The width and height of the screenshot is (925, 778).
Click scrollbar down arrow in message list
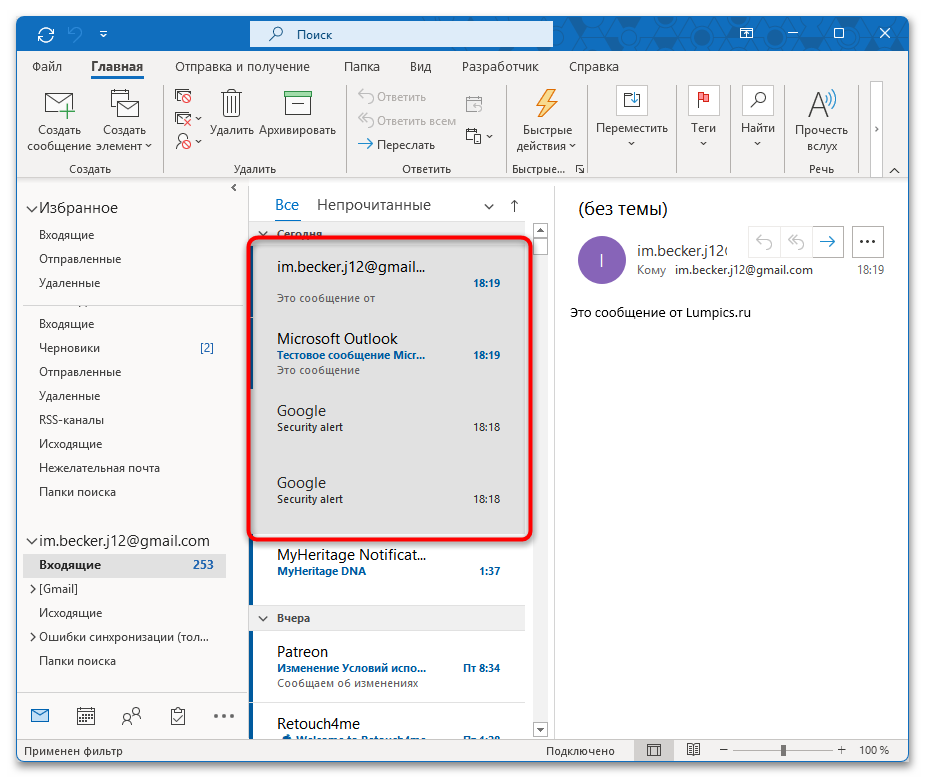coord(540,730)
